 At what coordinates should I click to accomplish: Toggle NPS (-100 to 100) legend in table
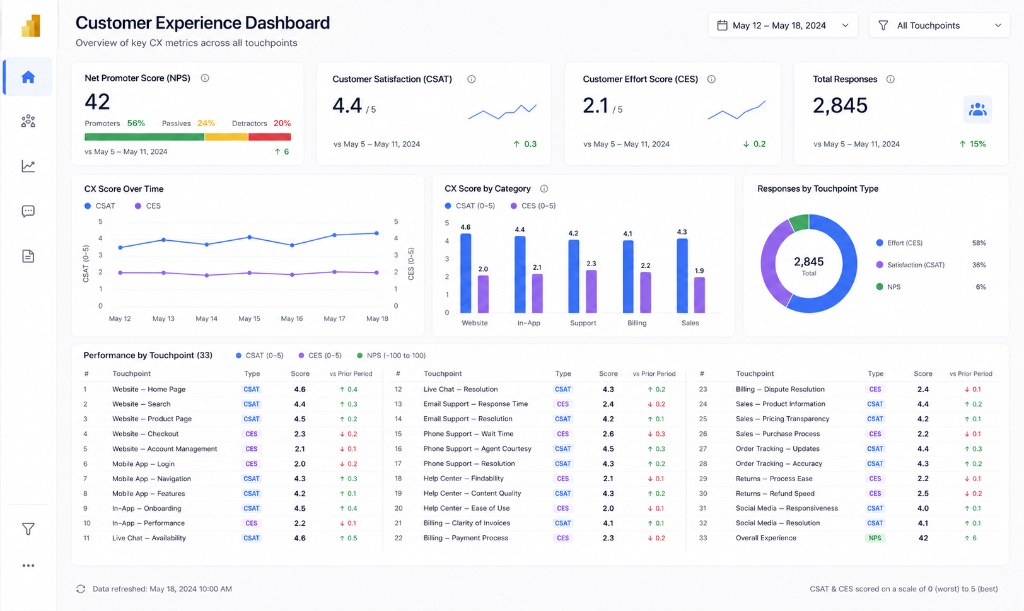(x=391, y=356)
